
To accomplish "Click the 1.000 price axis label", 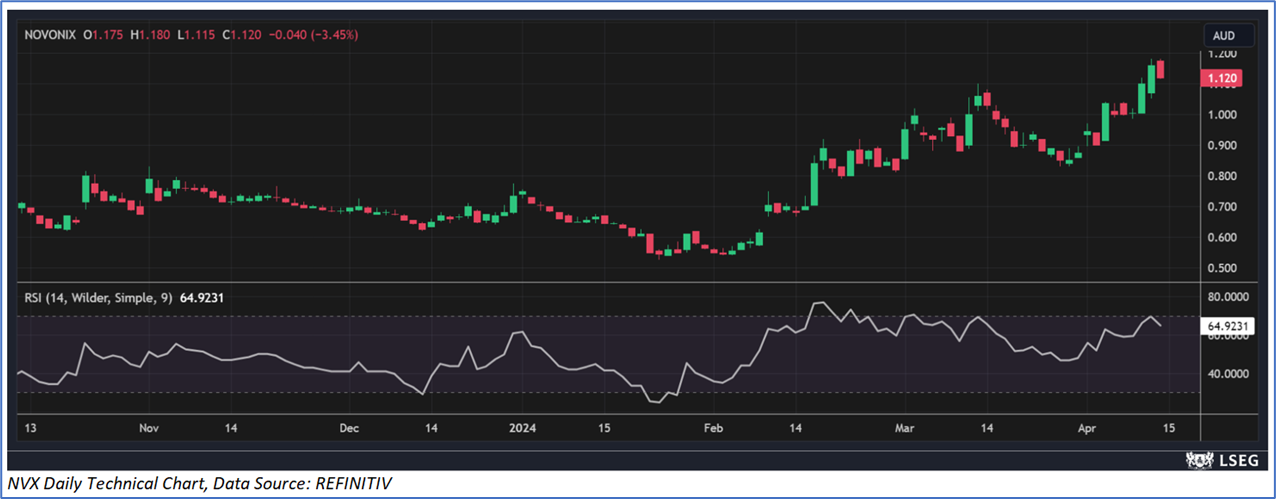I will (x=1224, y=114).
